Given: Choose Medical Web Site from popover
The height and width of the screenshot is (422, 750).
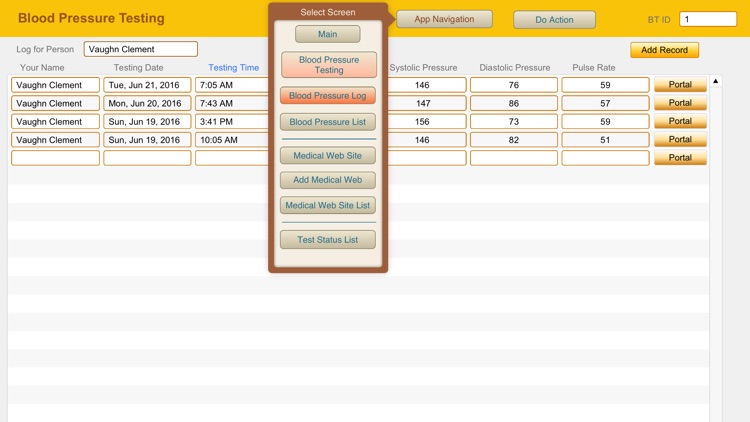Looking at the screenshot, I should tap(328, 155).
